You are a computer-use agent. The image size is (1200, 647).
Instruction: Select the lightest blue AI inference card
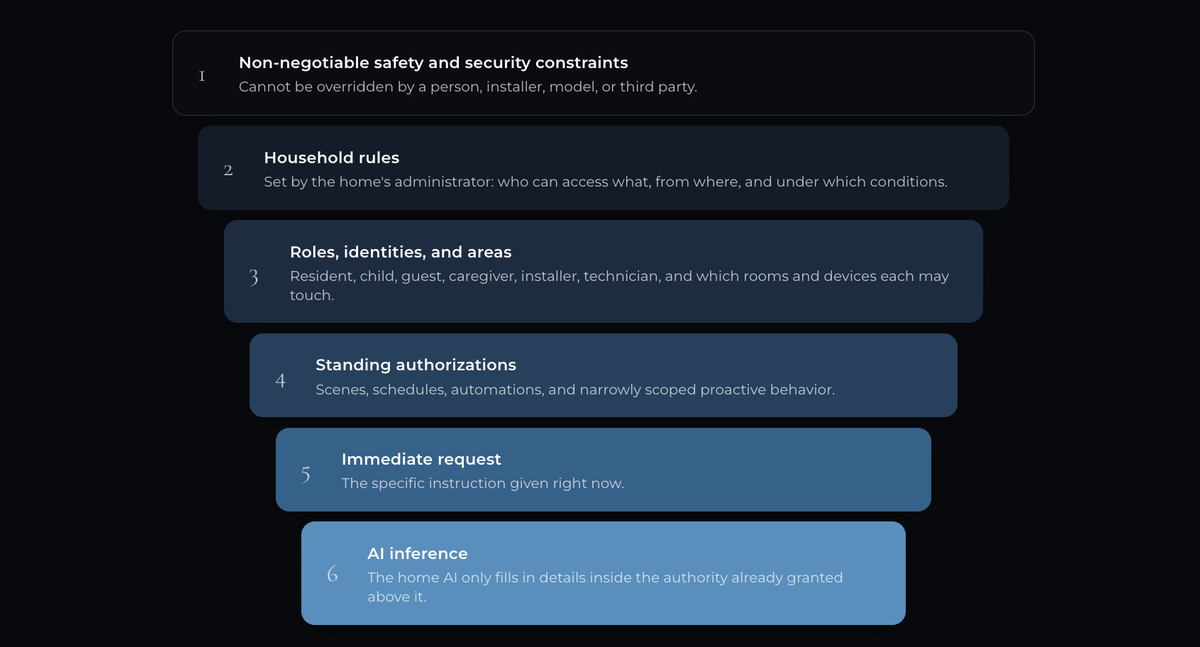pyautogui.click(x=603, y=573)
